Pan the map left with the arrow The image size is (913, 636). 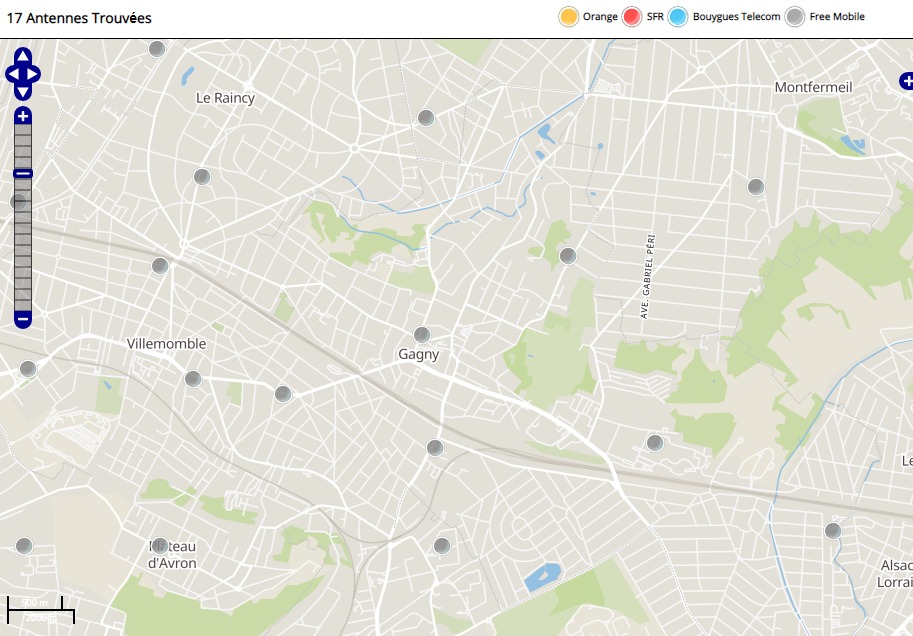[x=12, y=74]
